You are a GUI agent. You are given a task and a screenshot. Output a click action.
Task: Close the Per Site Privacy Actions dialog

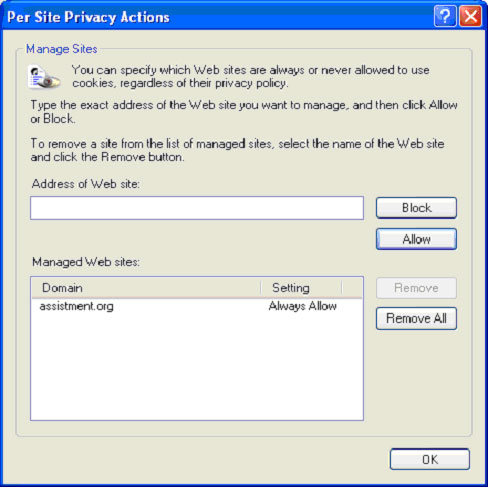(470, 16)
